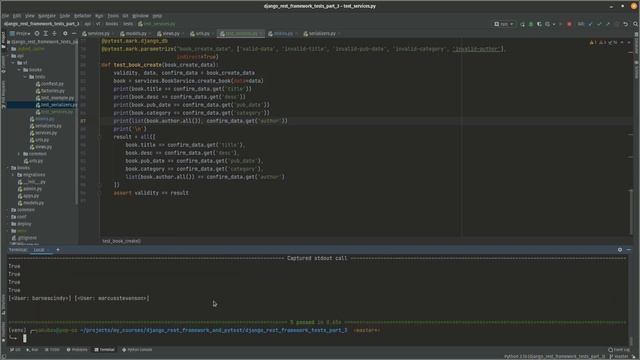This screenshot has width=640, height=360.
Task: Click Python interpreter in status bar
Action: [555, 356]
